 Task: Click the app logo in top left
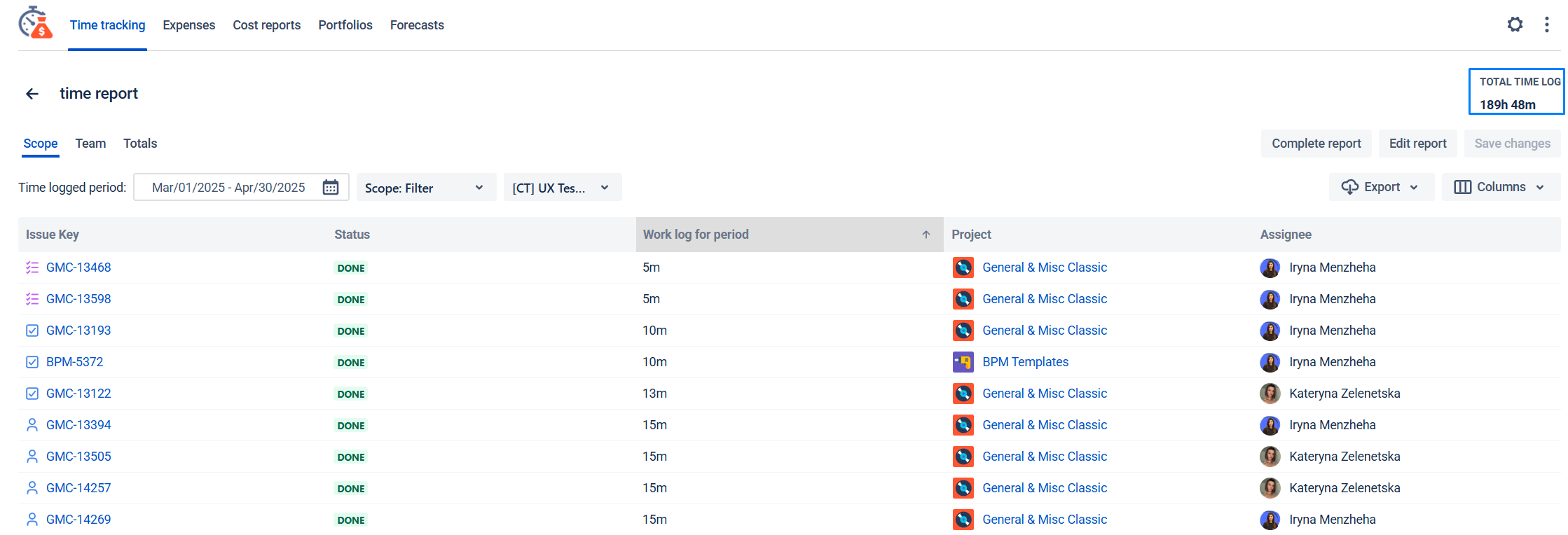(x=36, y=23)
